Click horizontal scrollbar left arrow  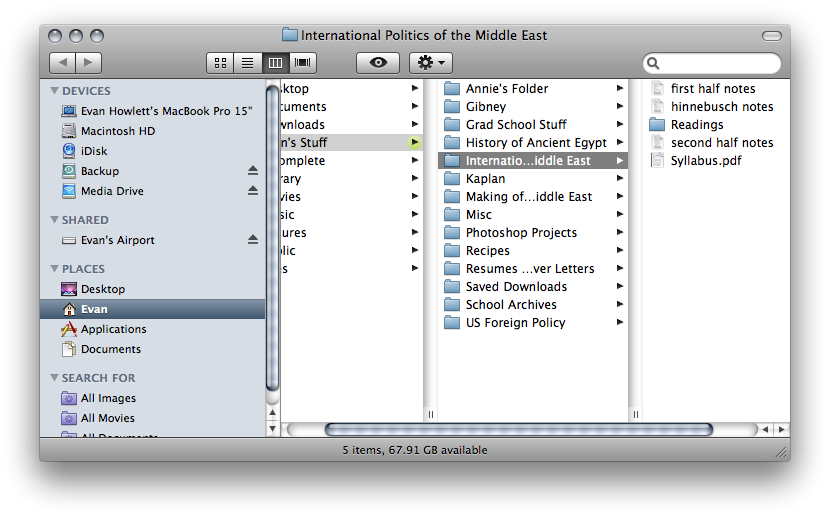[x=766, y=429]
